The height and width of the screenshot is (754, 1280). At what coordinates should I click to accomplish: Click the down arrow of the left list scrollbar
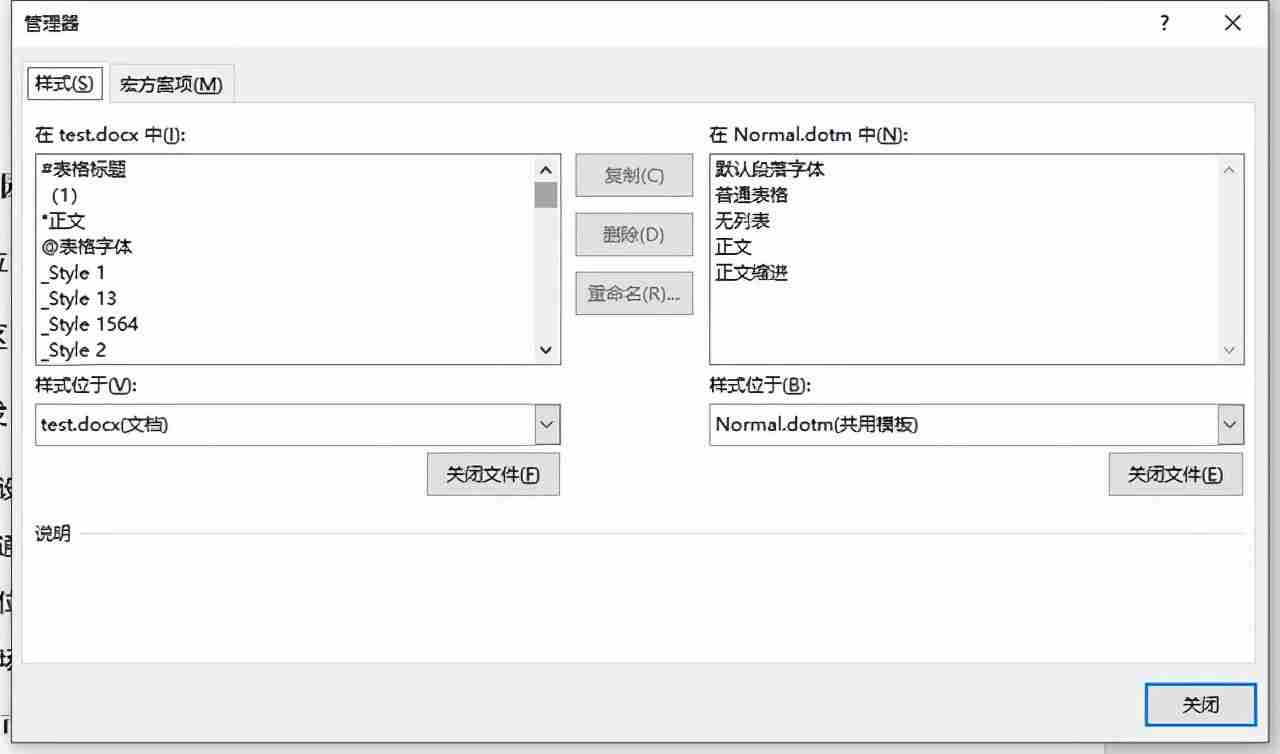pos(546,351)
